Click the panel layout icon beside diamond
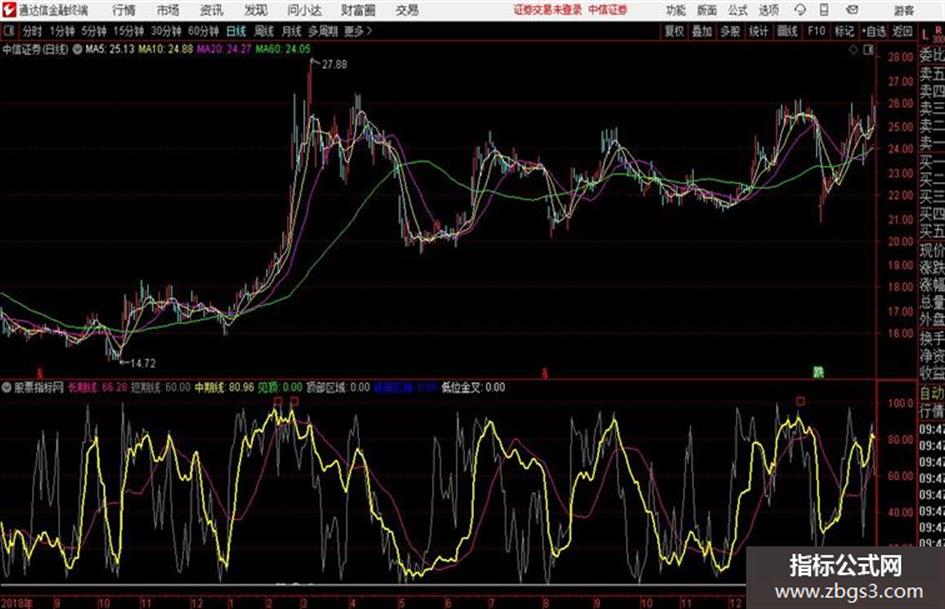945x609 pixels. [868, 50]
